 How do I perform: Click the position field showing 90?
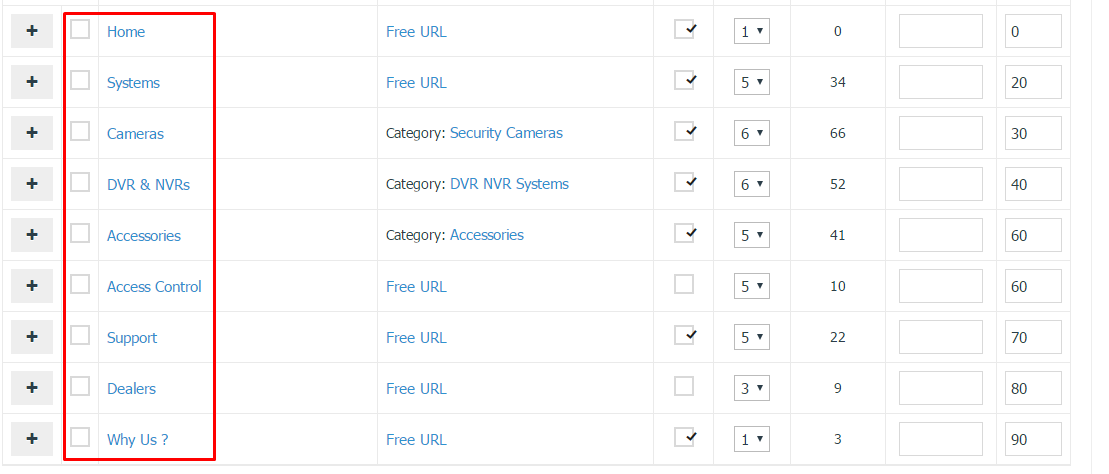tap(1033, 439)
